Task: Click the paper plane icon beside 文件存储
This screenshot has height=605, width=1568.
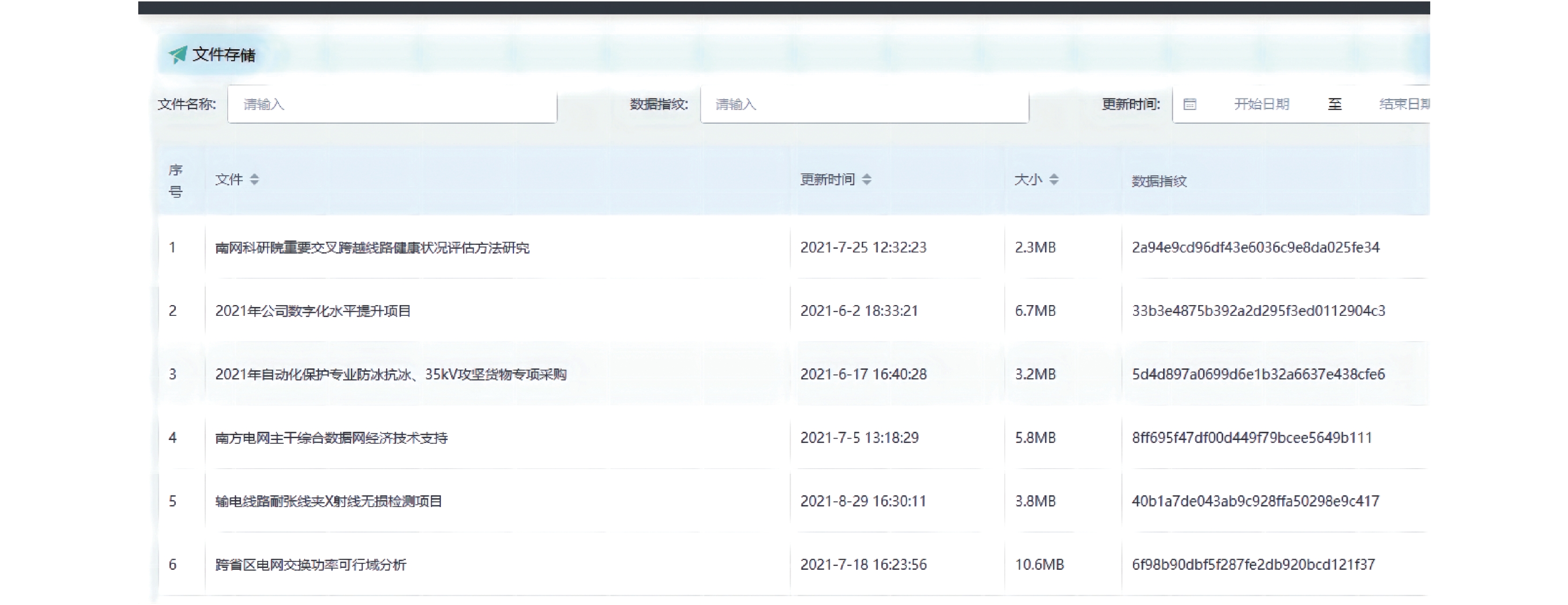Action: coord(178,55)
